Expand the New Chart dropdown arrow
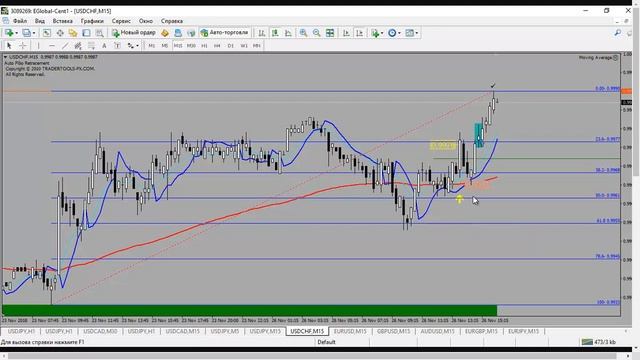The image size is (640, 360). click(16, 33)
